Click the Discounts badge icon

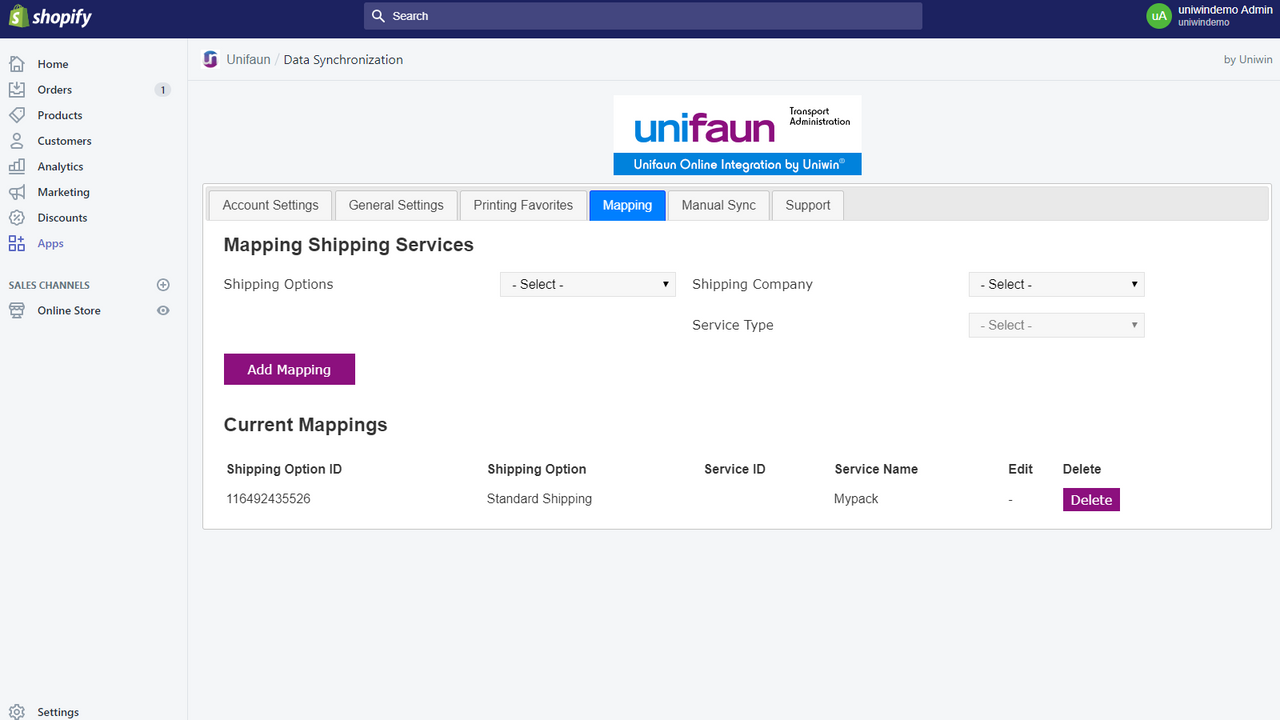pyautogui.click(x=16, y=217)
